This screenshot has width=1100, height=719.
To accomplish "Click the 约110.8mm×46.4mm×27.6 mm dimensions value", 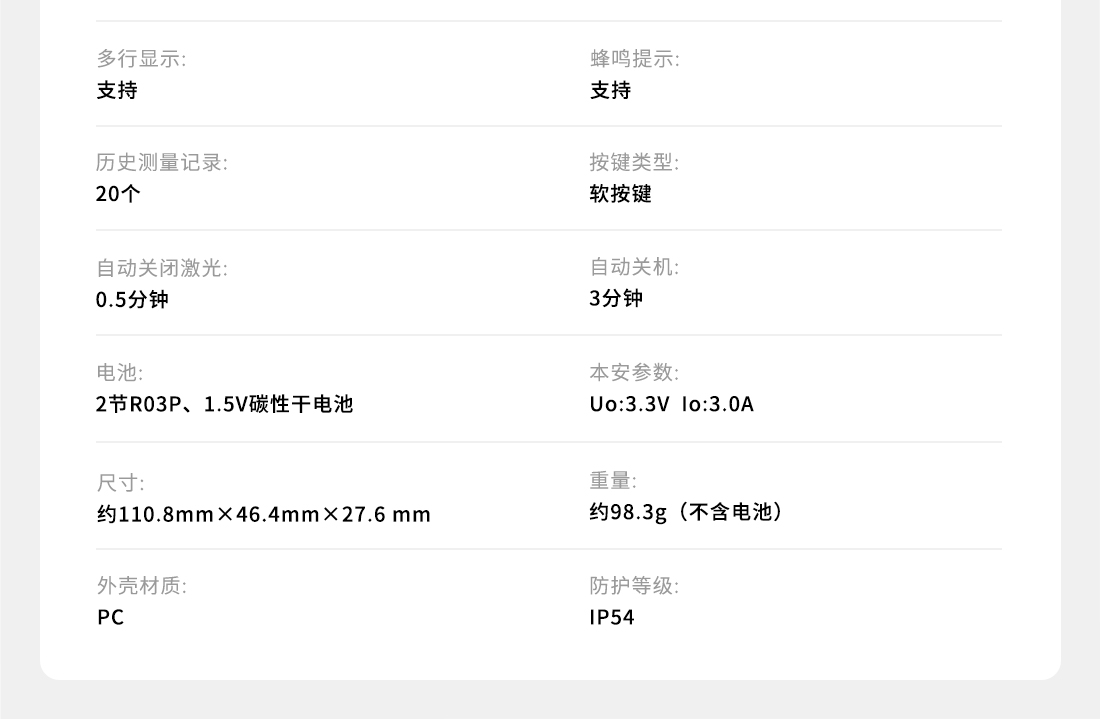I will [x=264, y=514].
